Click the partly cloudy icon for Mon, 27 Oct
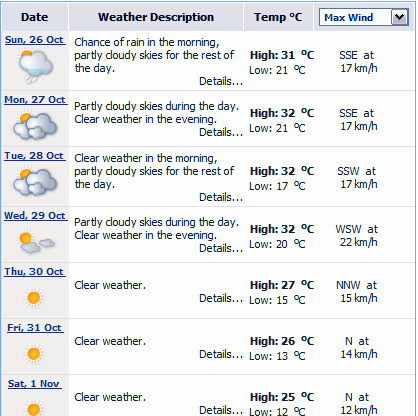 (x=35, y=126)
